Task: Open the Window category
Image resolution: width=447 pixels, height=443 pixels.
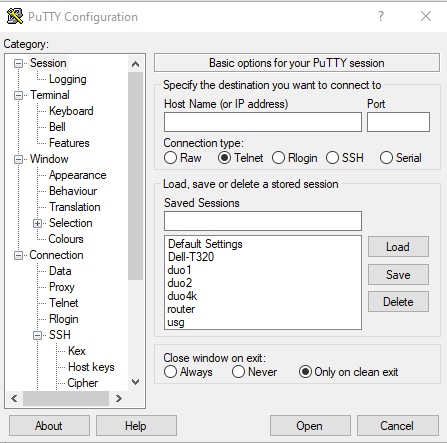Action: [x=49, y=159]
